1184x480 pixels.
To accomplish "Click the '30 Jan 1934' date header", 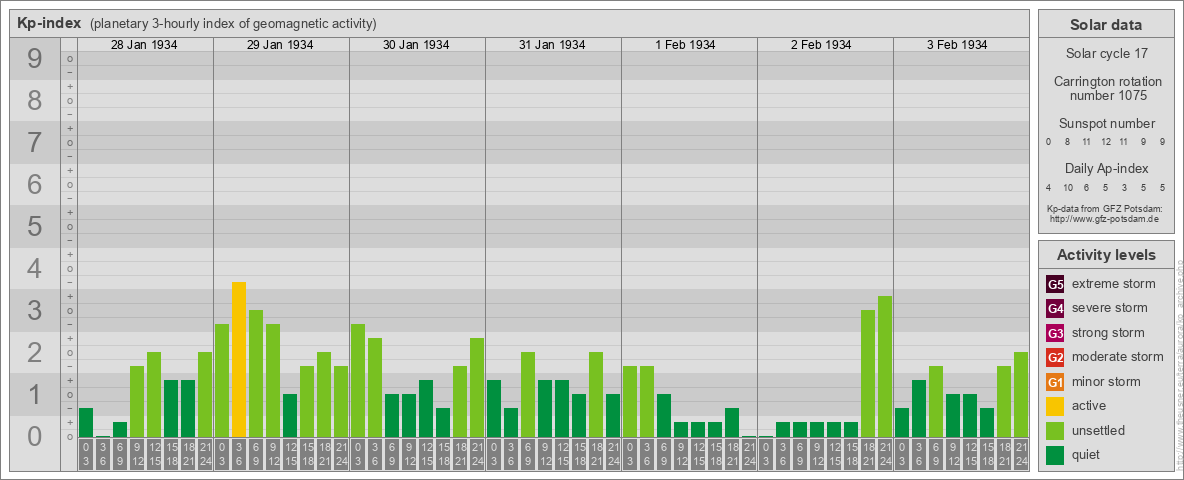I will point(416,45).
